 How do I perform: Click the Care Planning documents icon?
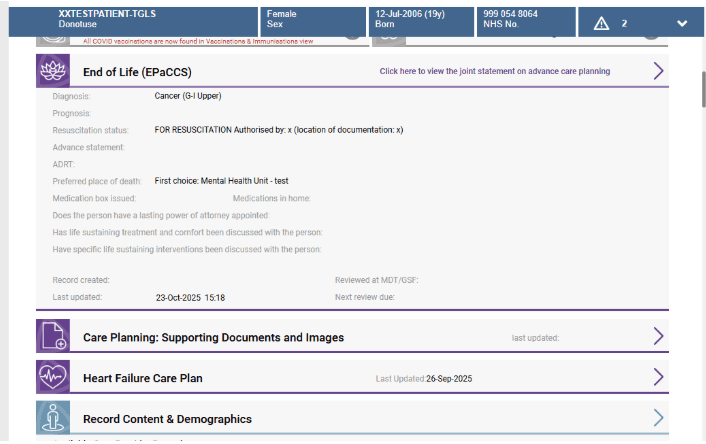[53, 336]
